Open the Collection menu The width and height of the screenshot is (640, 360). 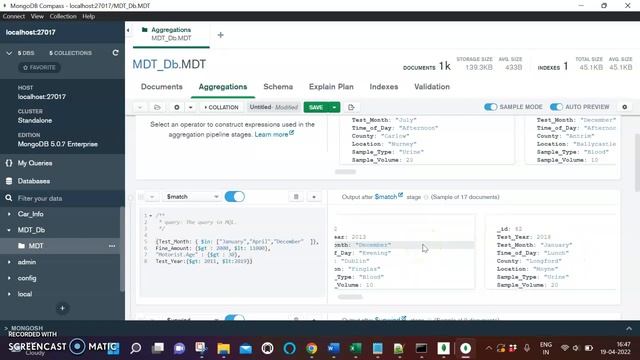click(x=63, y=16)
